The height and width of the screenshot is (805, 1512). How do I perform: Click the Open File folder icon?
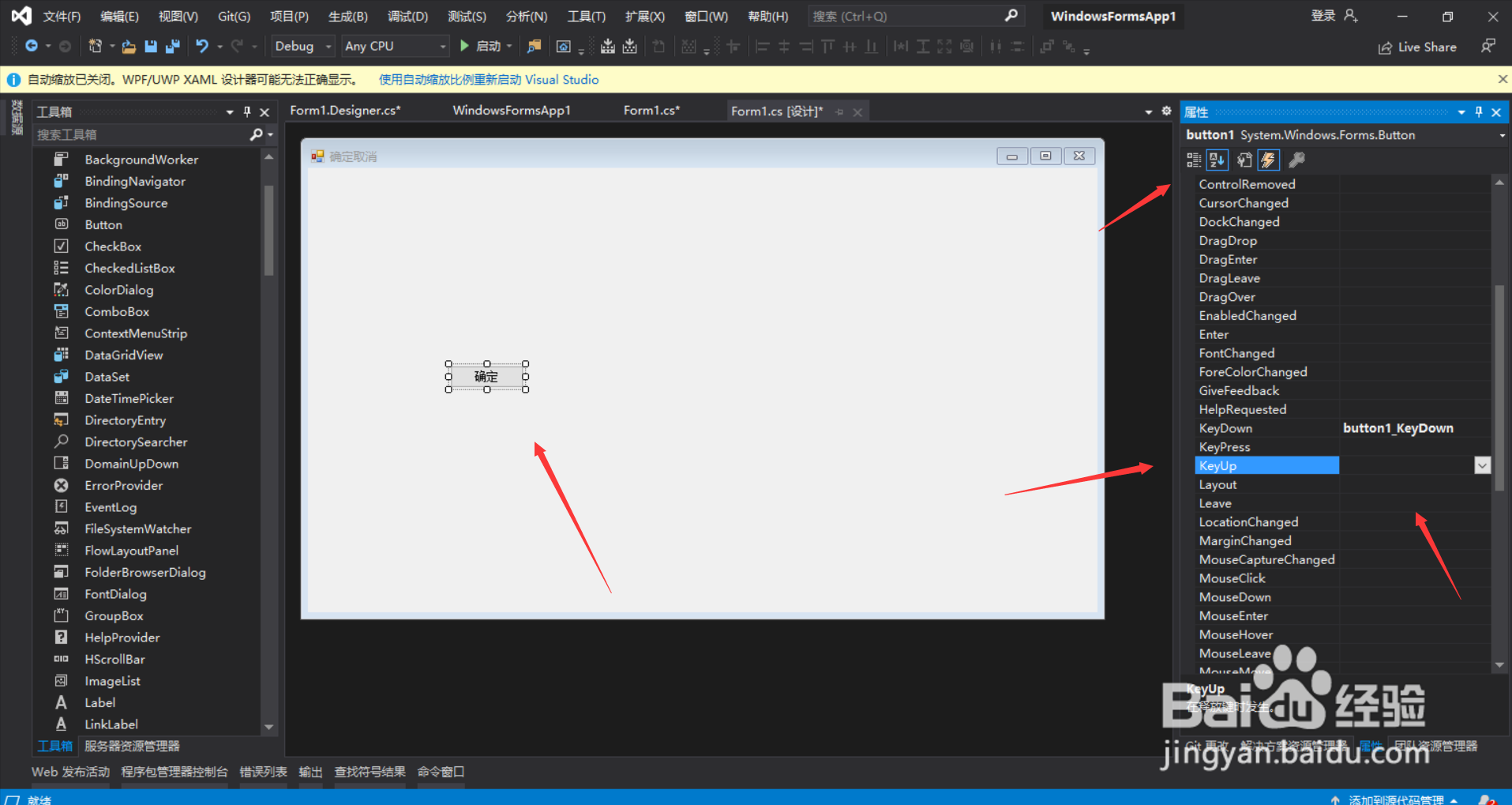coord(129,47)
